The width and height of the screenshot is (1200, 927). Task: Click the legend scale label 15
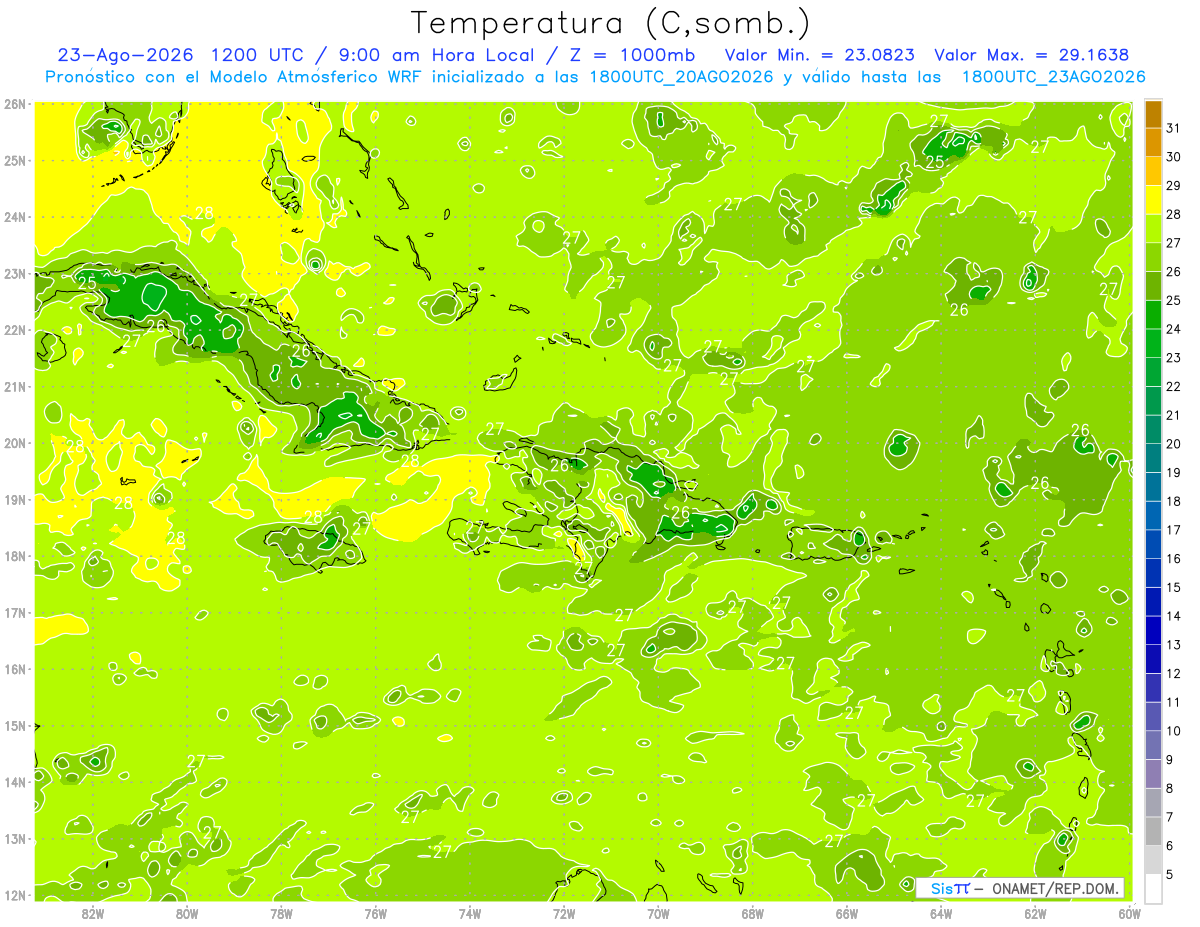1174,587
